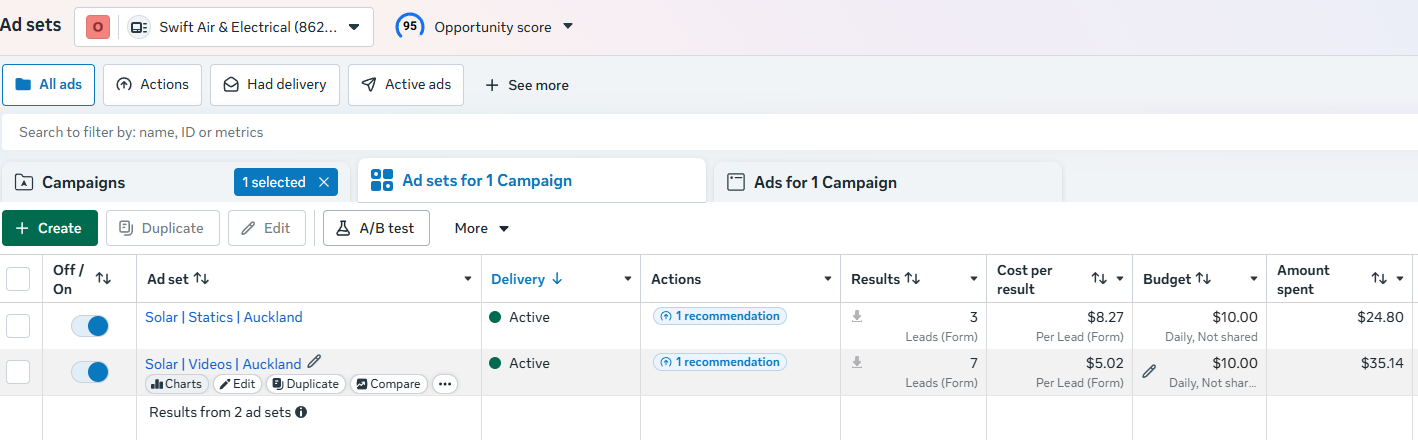Screen dimensions: 1418x440
Task: Click download icon in Solar Statics results
Action: tap(857, 316)
